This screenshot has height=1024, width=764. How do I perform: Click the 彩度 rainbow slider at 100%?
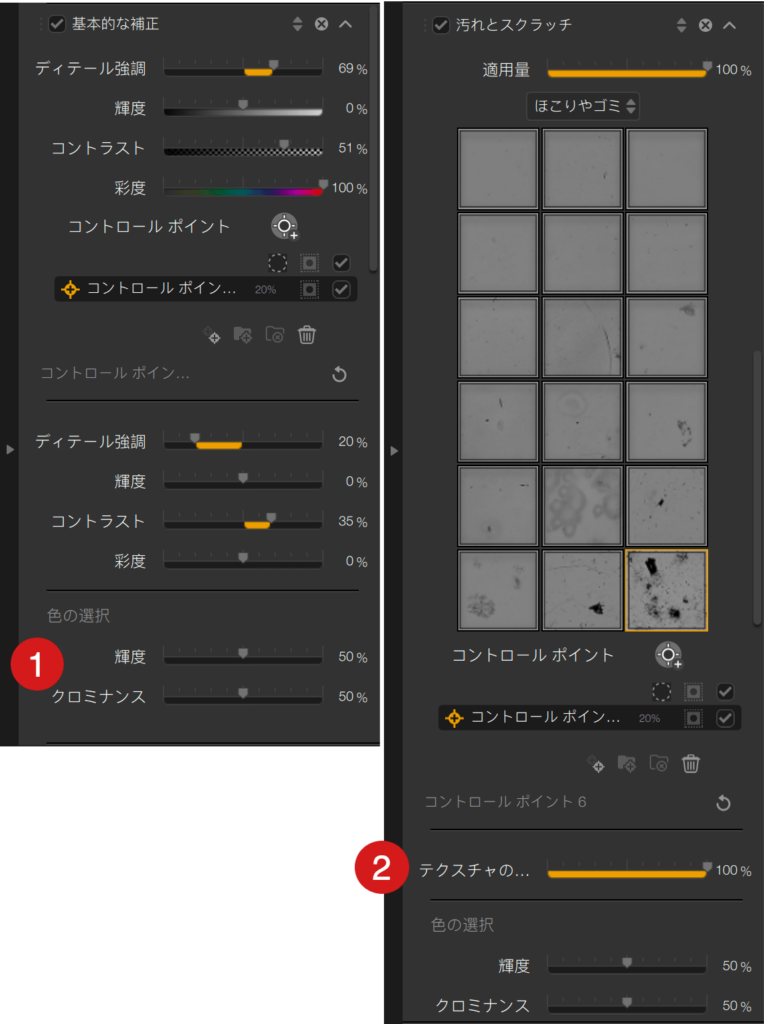243,189
